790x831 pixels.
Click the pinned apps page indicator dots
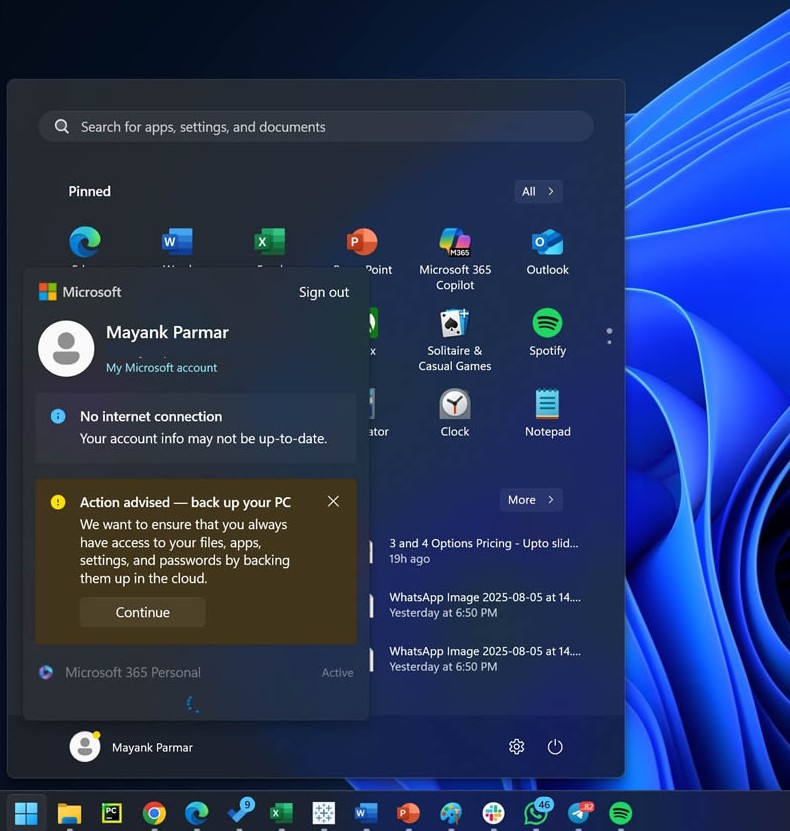609,336
